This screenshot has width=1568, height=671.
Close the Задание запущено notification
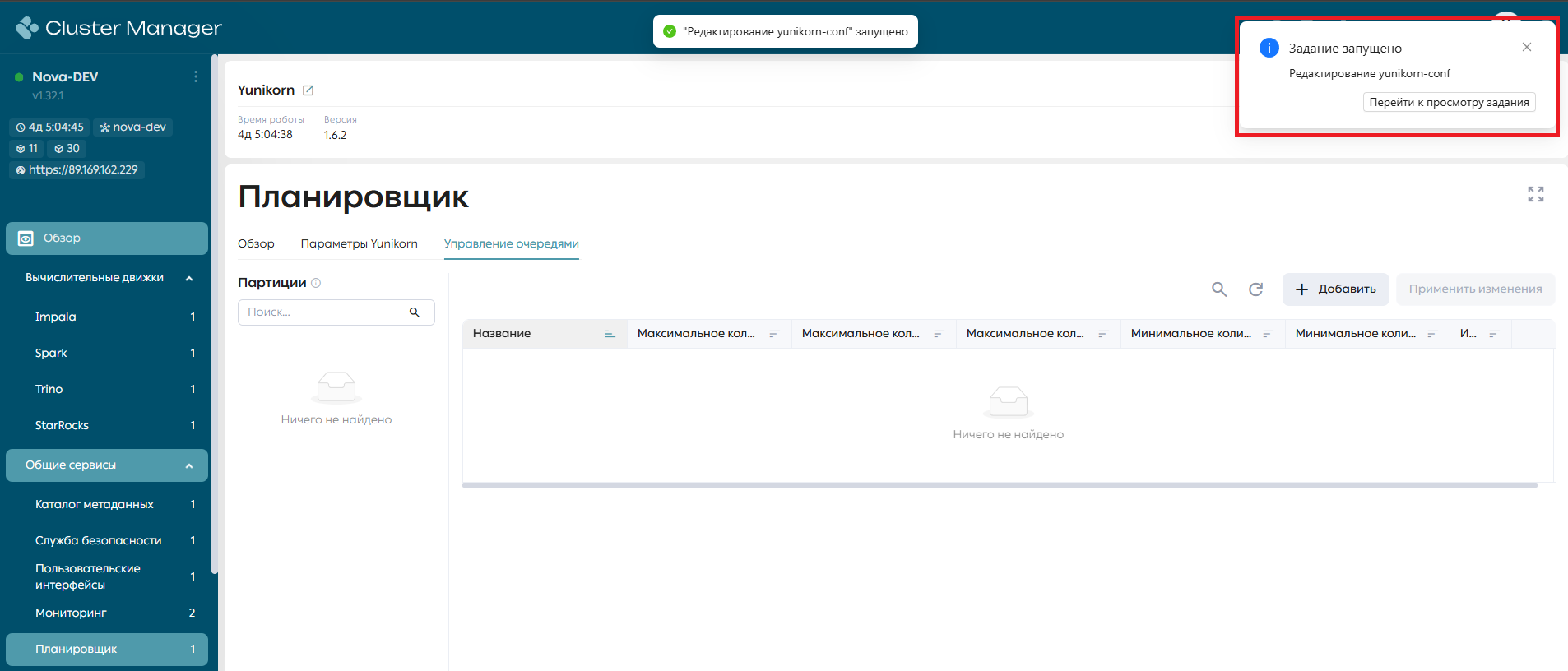(1527, 47)
